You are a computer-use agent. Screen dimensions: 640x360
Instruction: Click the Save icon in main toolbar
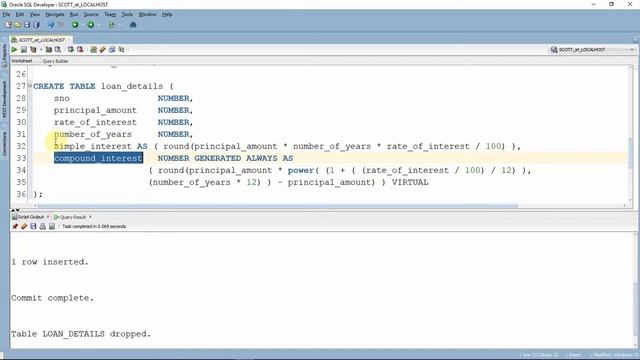(x=27, y=25)
